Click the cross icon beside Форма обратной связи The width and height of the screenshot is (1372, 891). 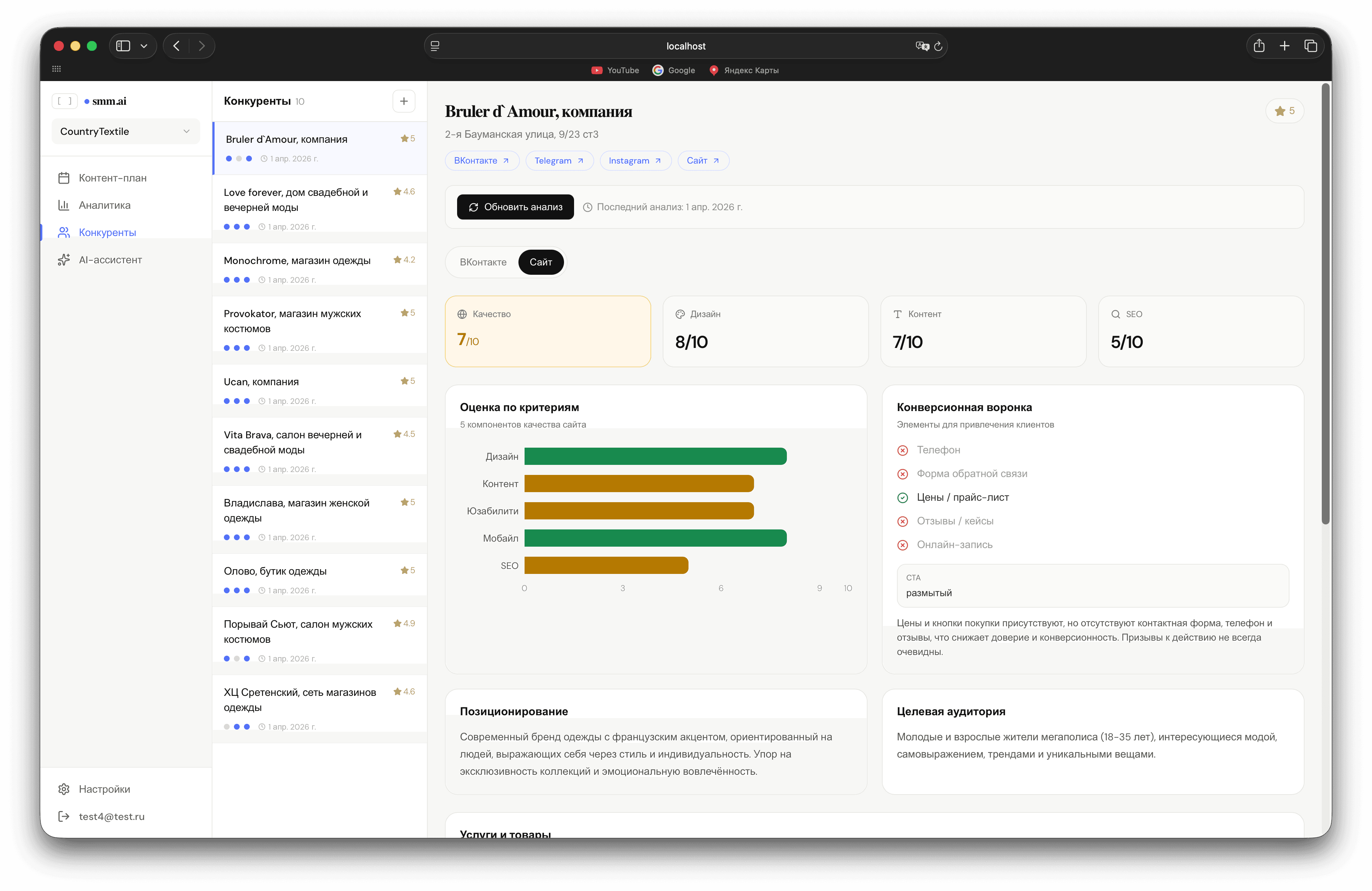pos(903,474)
